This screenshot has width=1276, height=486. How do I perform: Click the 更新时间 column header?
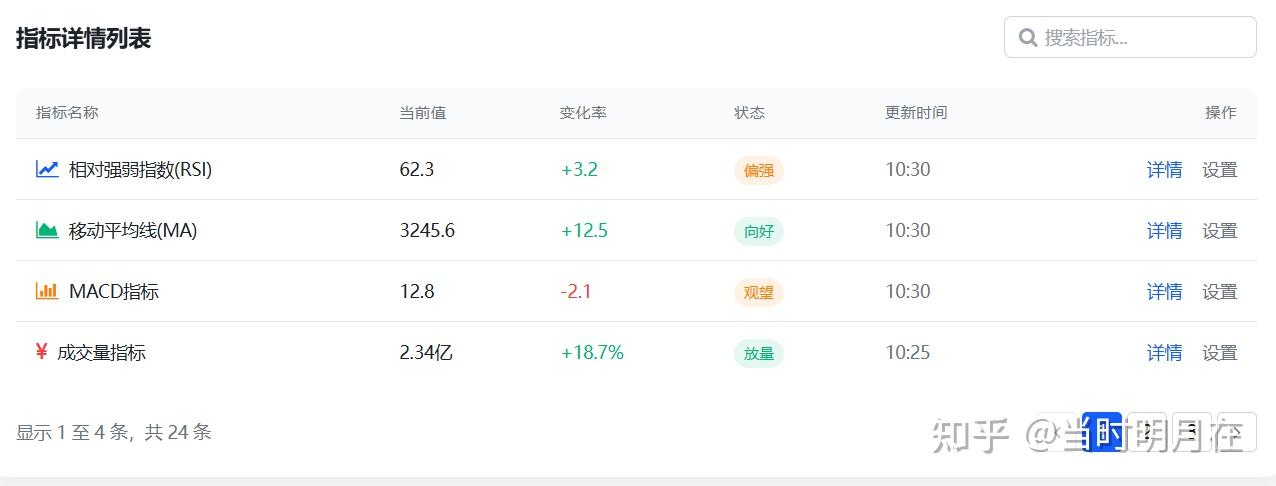point(915,113)
